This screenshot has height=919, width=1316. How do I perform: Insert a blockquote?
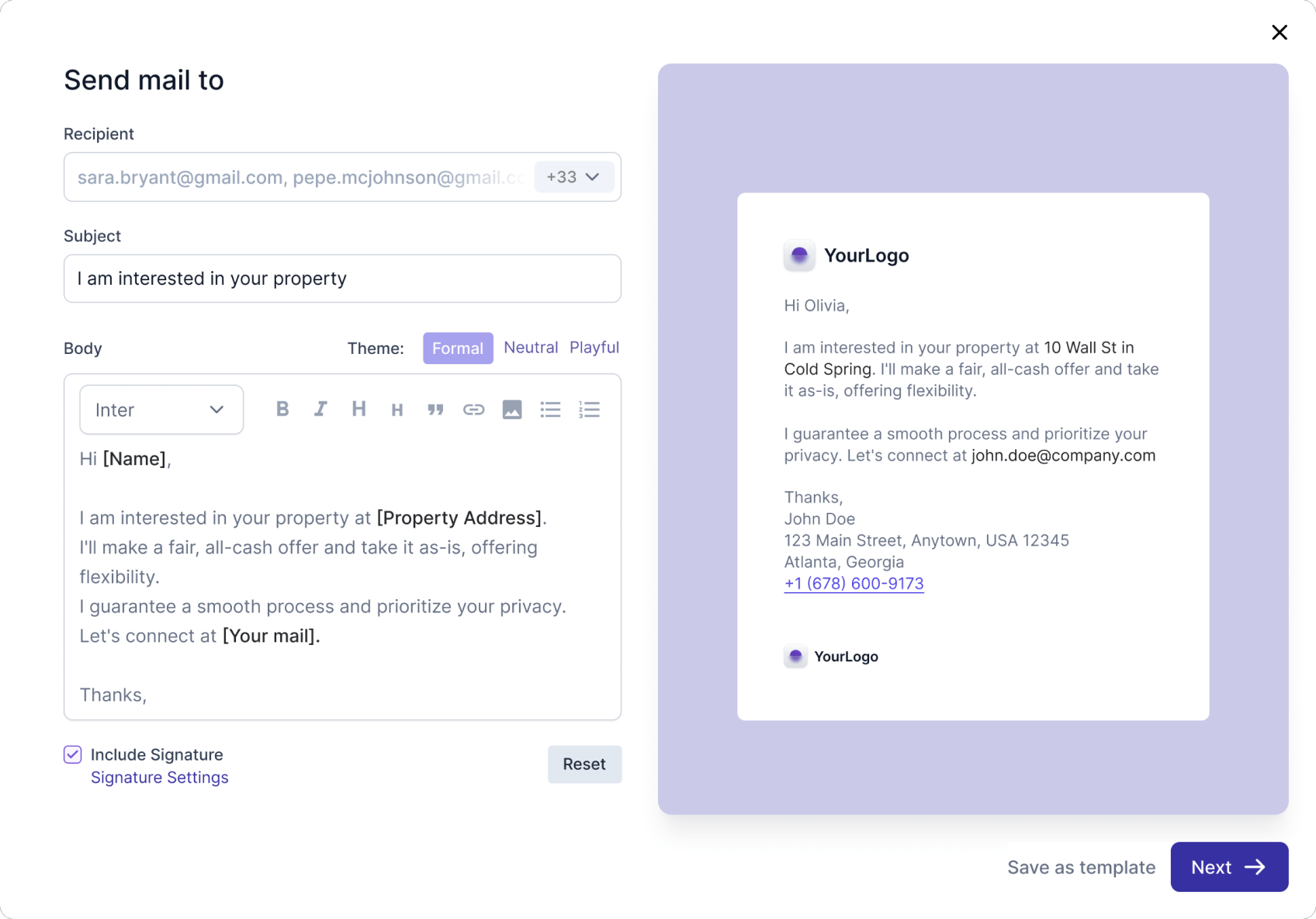[x=435, y=409]
